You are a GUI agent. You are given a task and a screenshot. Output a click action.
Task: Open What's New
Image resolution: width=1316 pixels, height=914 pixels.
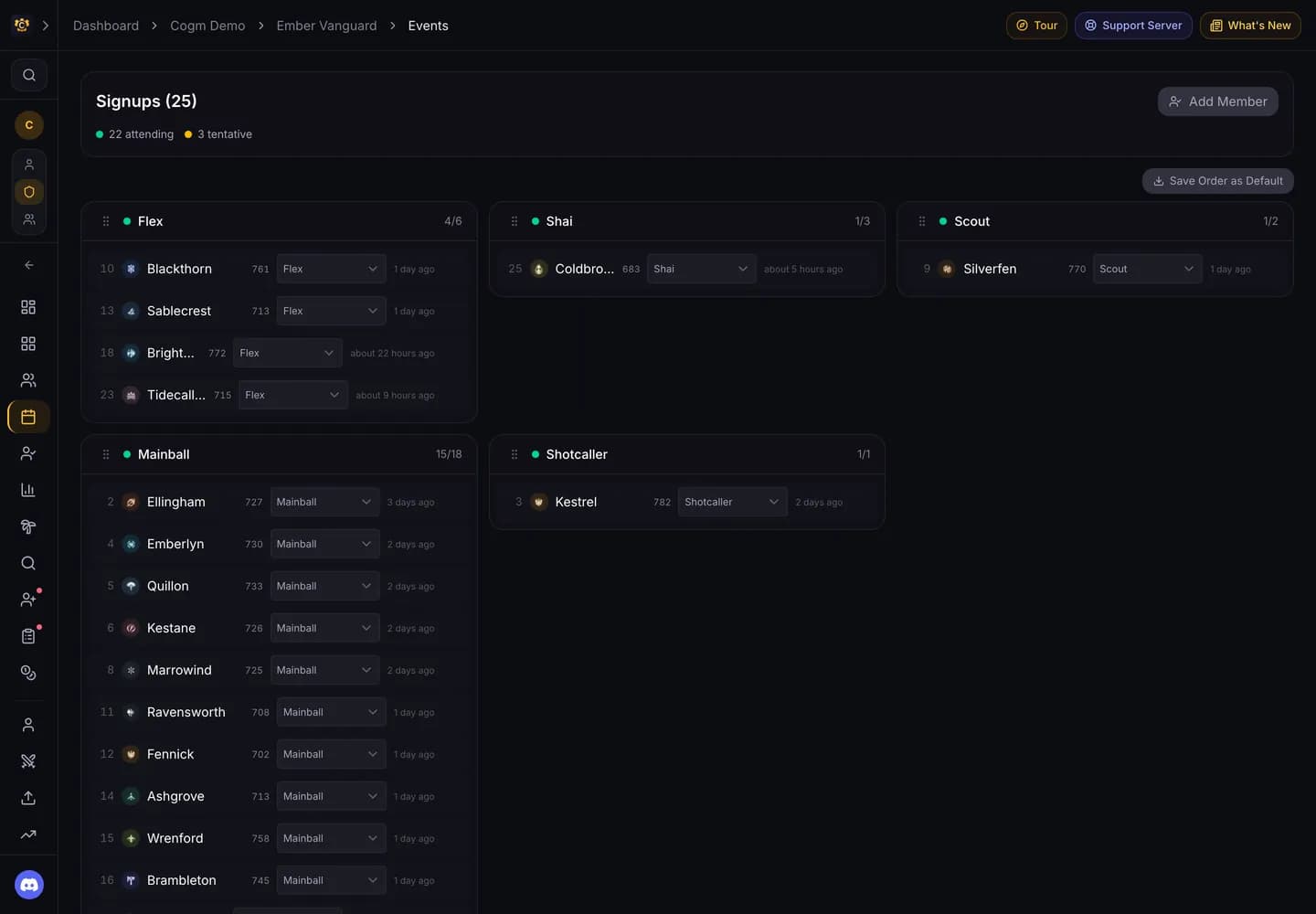pos(1250,26)
